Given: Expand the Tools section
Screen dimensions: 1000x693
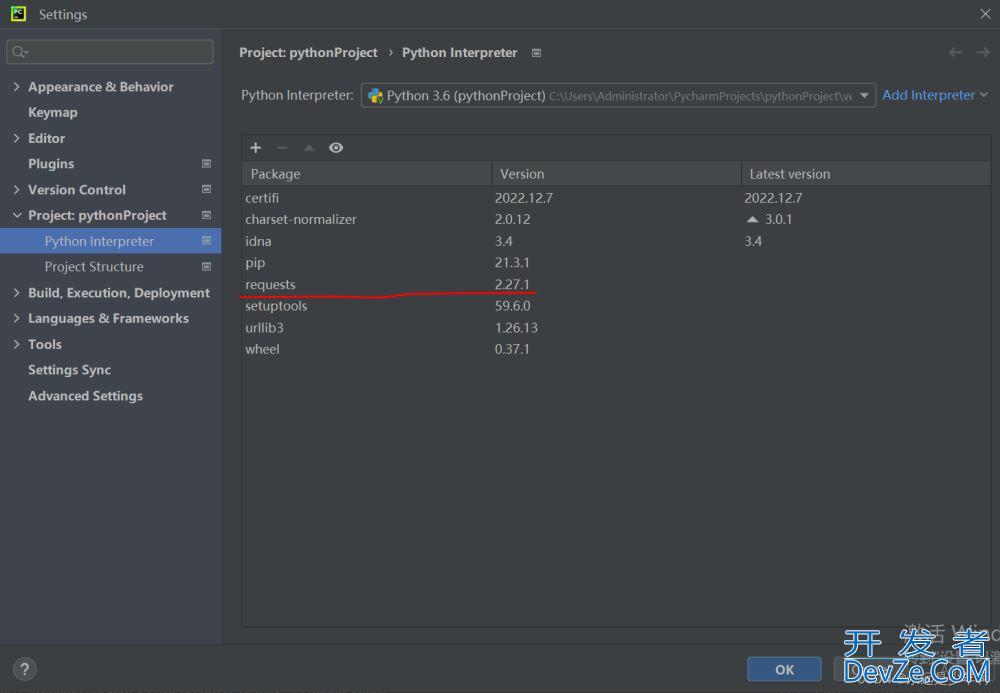Looking at the screenshot, I should 17,344.
